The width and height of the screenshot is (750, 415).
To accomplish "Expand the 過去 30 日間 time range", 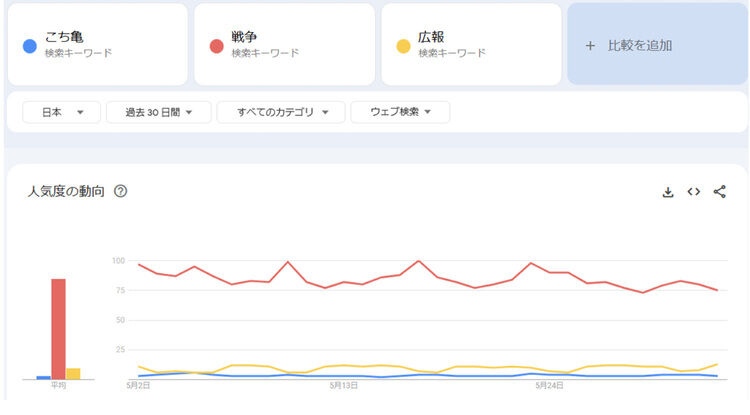I will [158, 112].
